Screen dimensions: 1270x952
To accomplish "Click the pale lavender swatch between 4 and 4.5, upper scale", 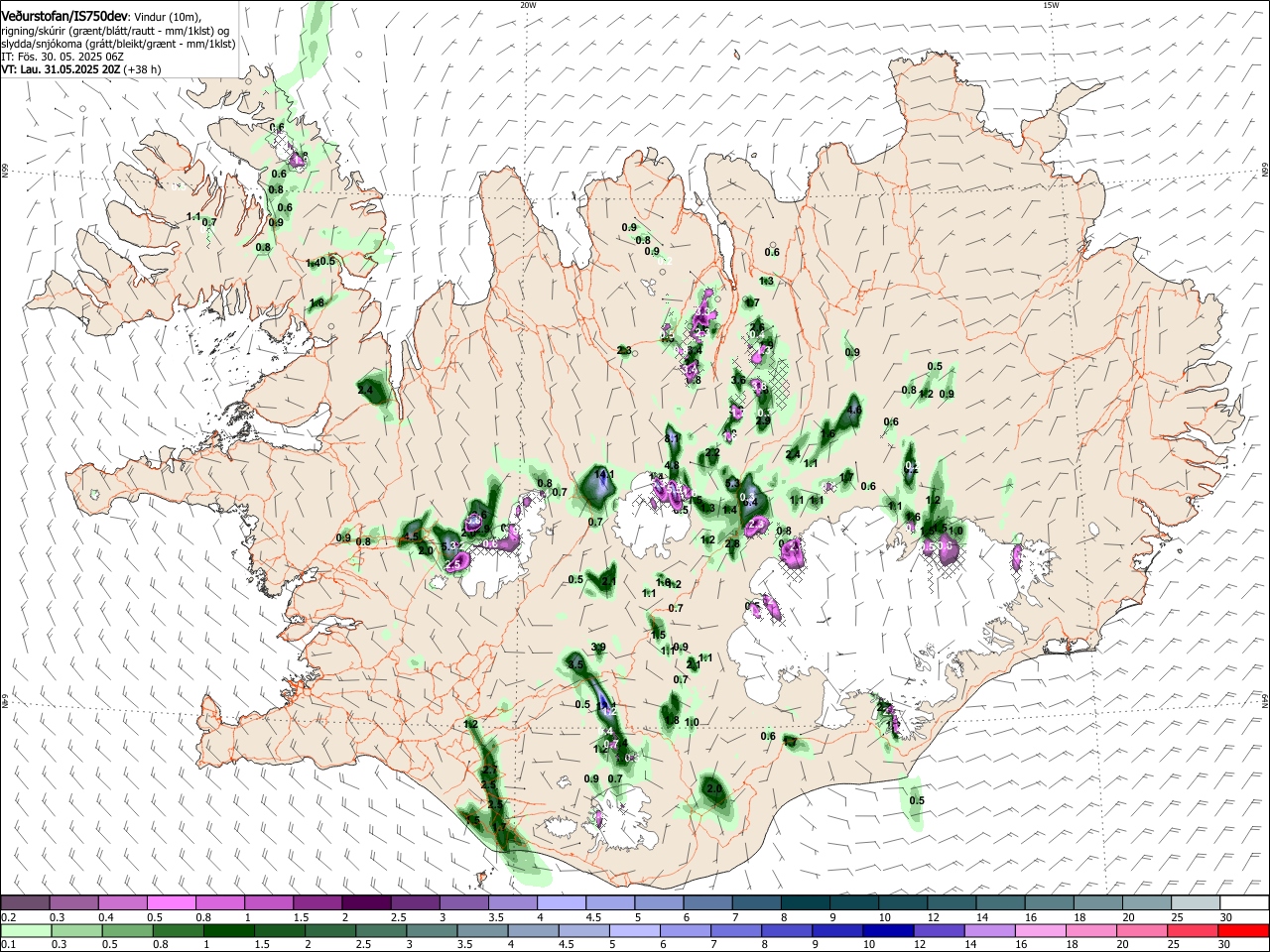I will [561, 902].
